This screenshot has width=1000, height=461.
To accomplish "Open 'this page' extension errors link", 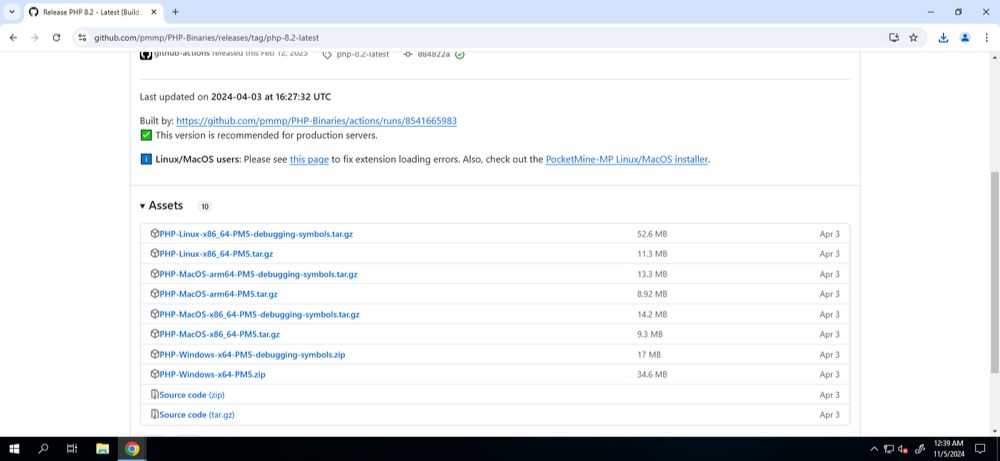I will click(x=309, y=159).
